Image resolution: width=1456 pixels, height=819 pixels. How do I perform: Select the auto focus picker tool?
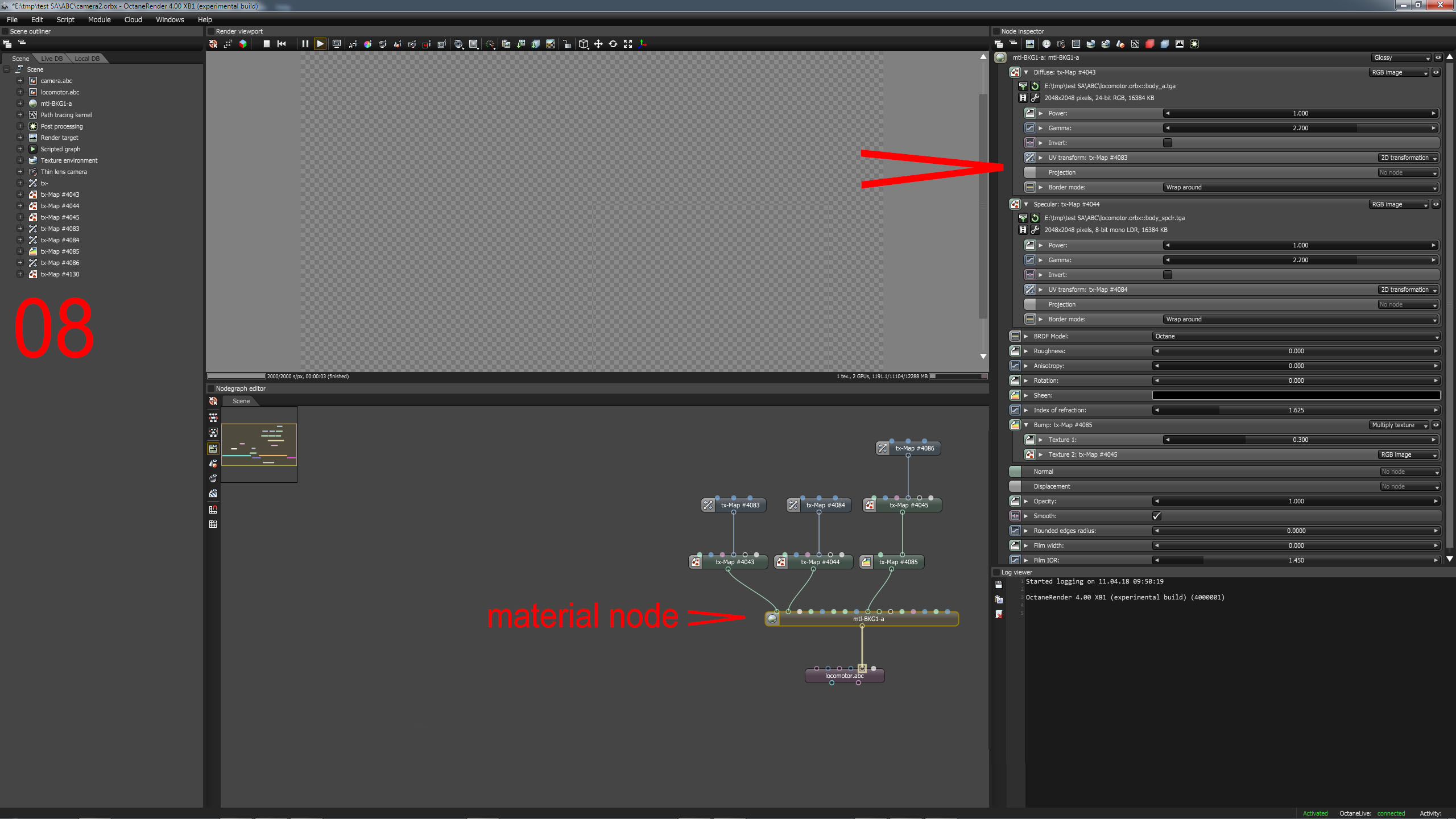pyautogui.click(x=353, y=44)
